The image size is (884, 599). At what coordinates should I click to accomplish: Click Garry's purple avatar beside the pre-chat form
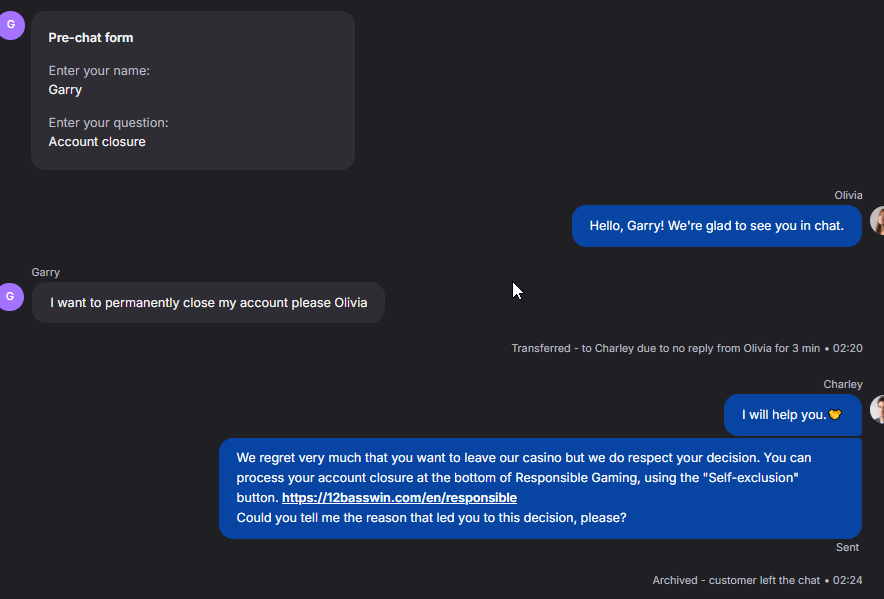(x=11, y=25)
